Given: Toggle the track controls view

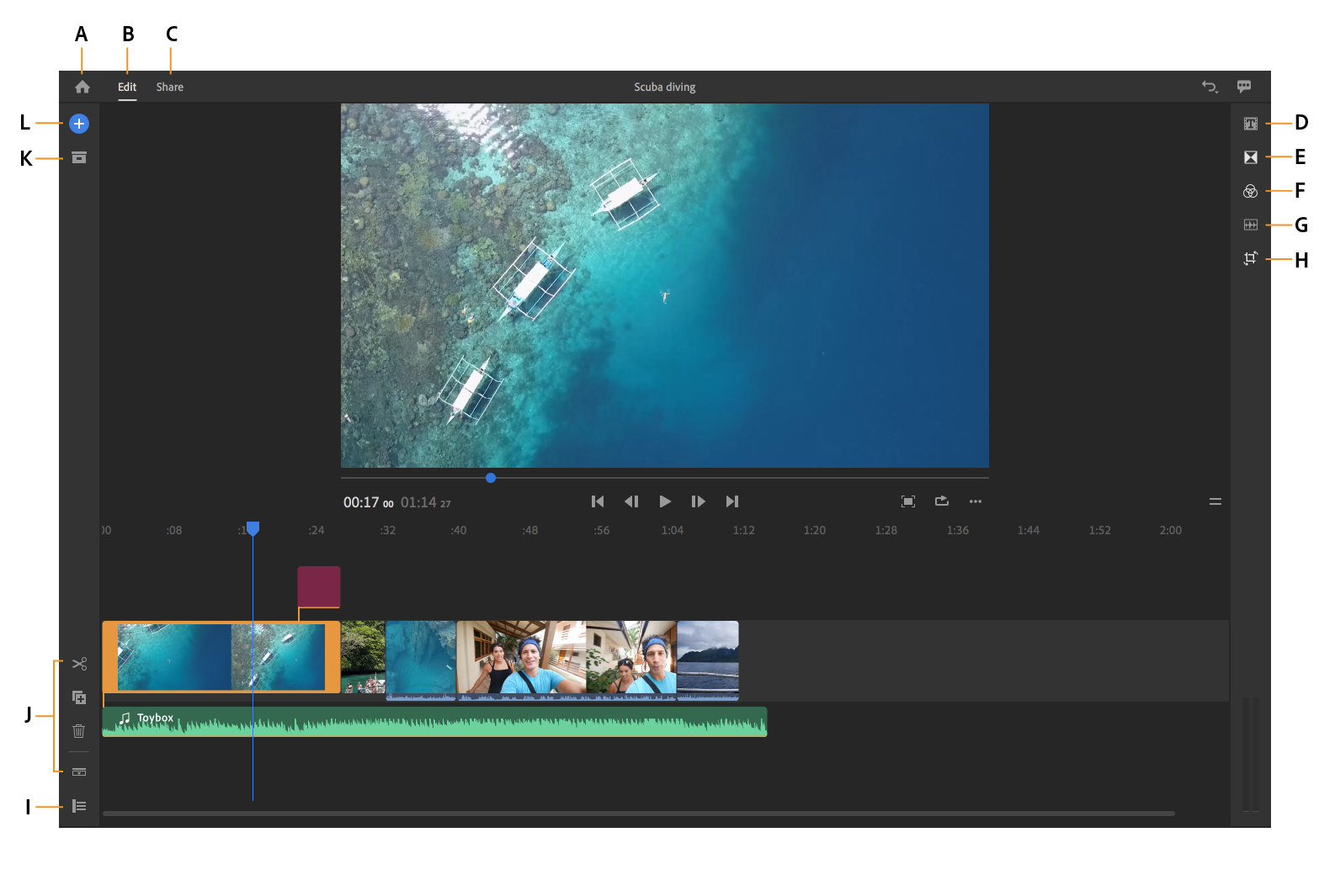Looking at the screenshot, I should point(79,806).
